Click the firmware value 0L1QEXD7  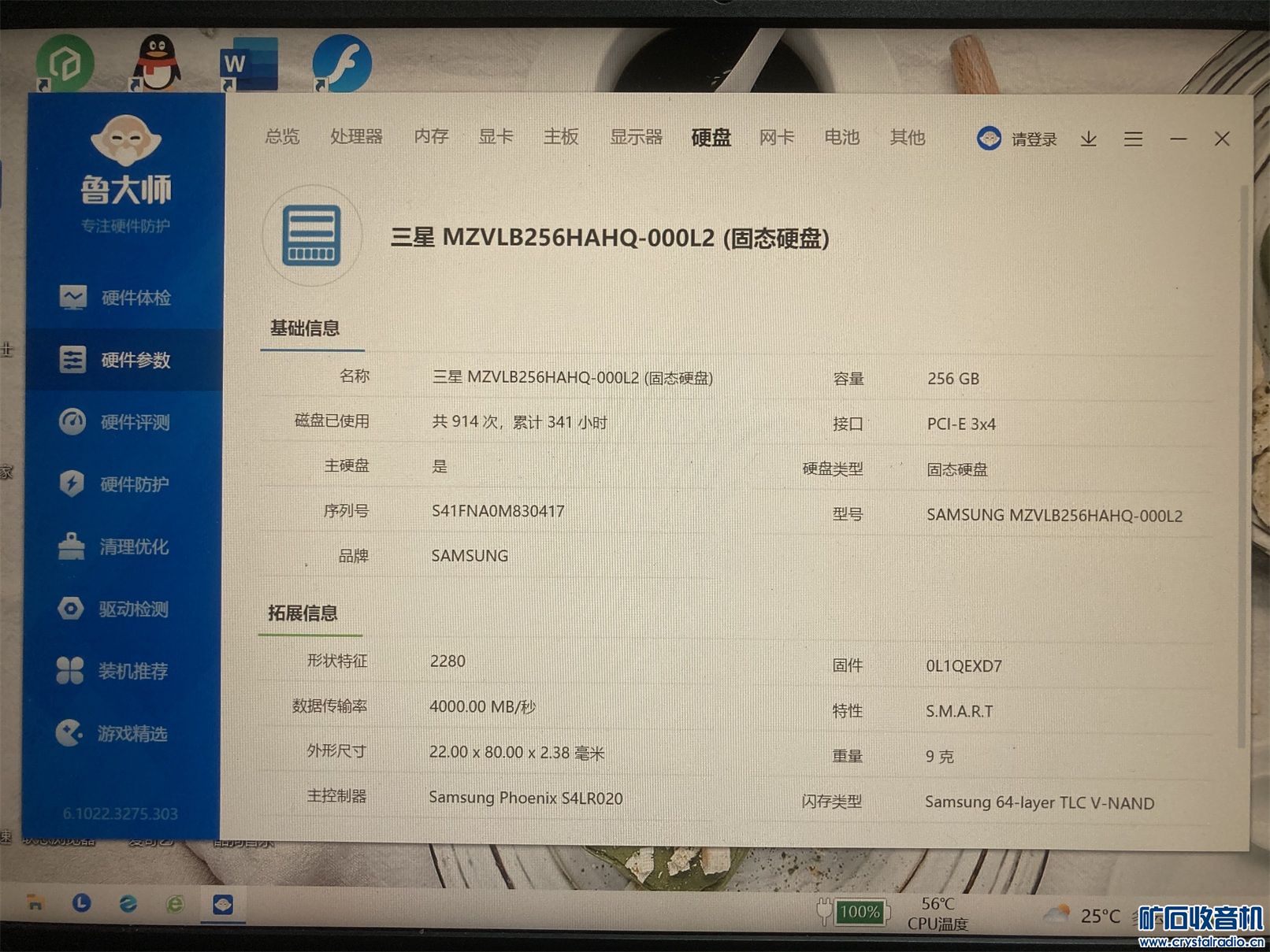[964, 666]
